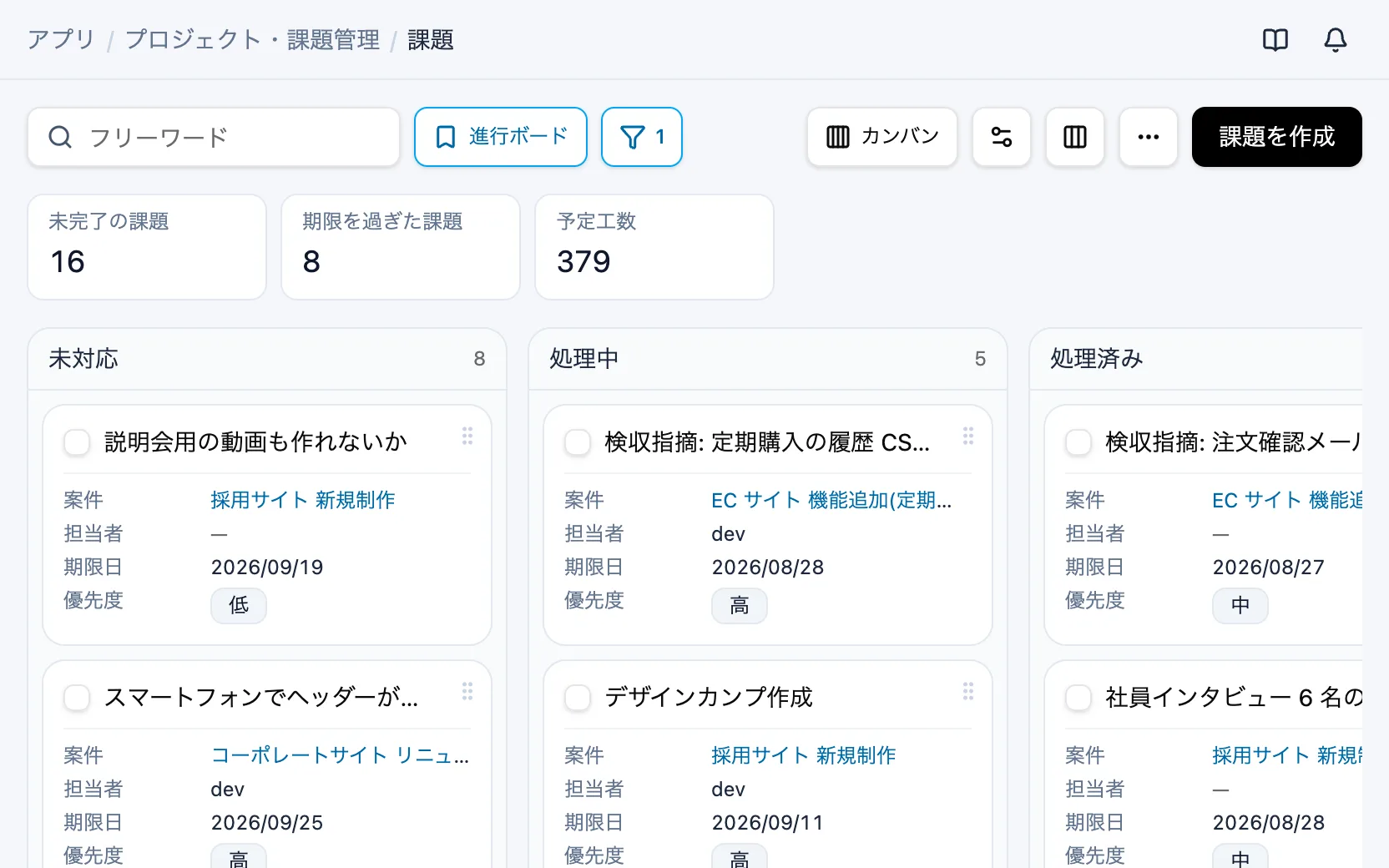Open the three-dot more options menu

click(x=1148, y=137)
